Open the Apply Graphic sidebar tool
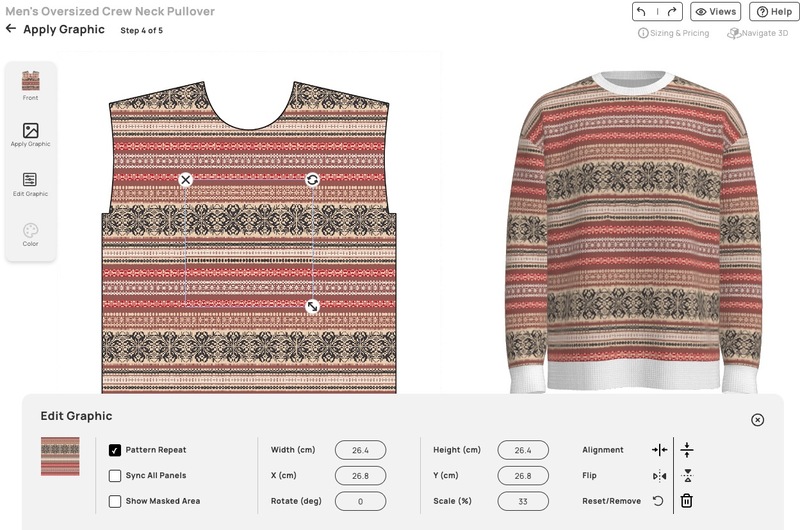800x530 pixels. click(x=31, y=135)
